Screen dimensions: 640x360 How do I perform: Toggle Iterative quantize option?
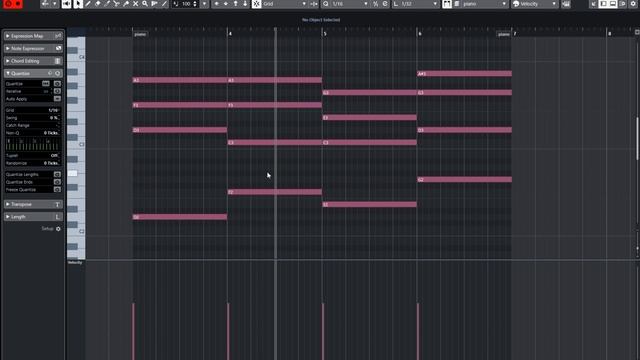[57, 91]
